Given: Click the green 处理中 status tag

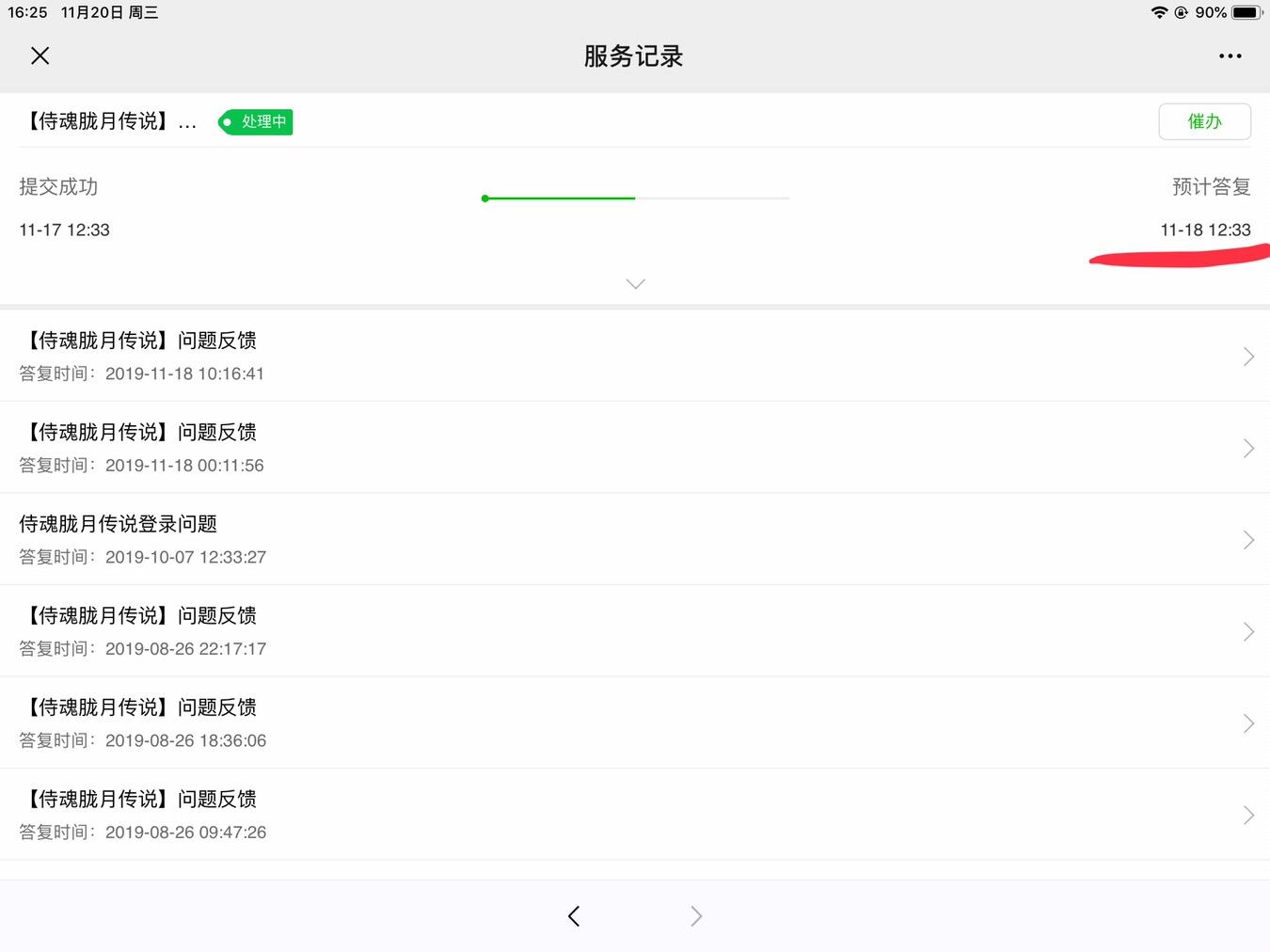Looking at the screenshot, I should point(256,122).
